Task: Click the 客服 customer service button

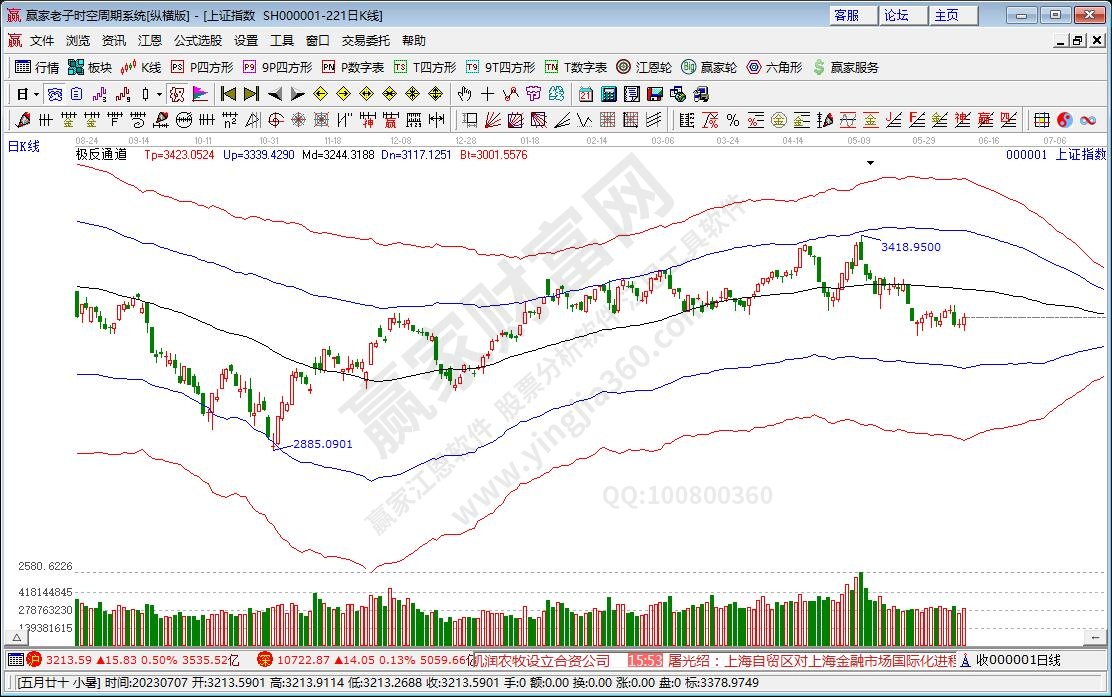Action: (x=846, y=15)
